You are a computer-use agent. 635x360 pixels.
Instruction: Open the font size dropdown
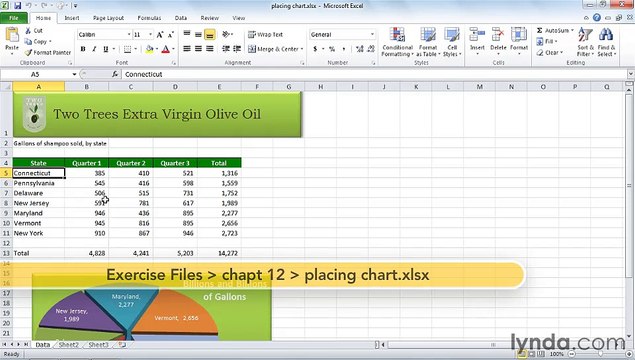pos(150,35)
